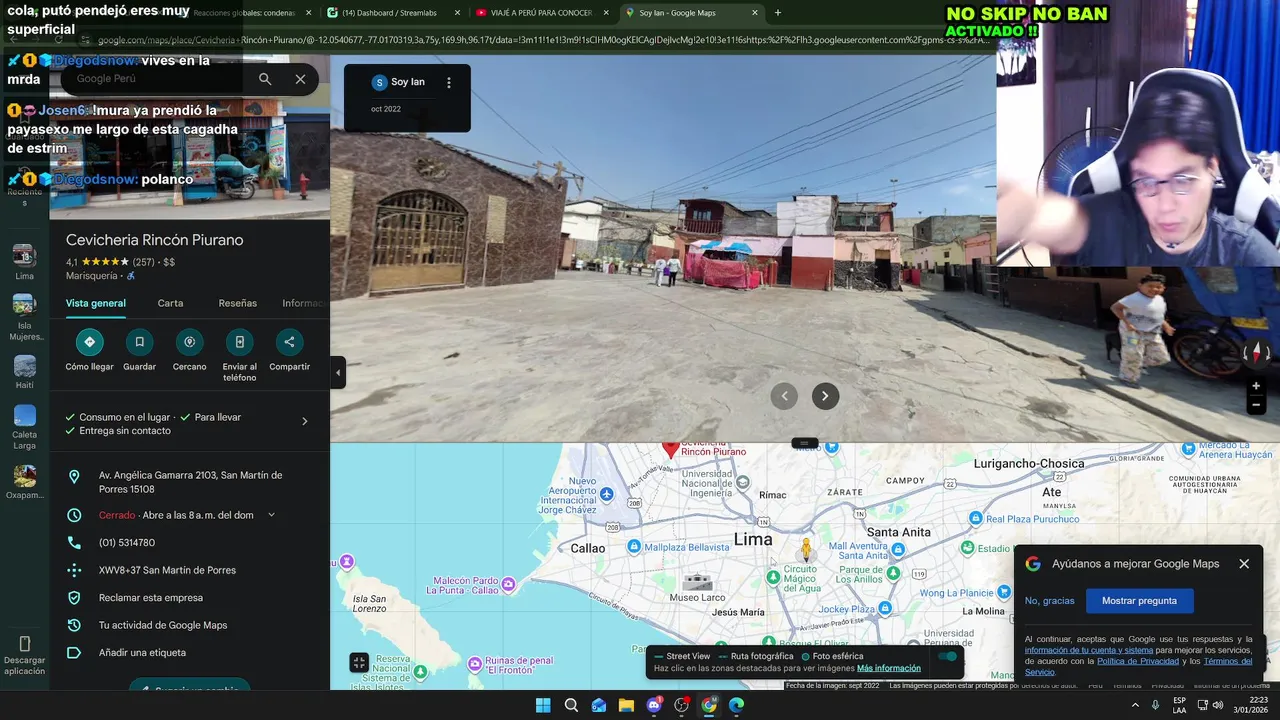The image size is (1280, 720).
Task: Toggle the Street View layer switch
Action: pos(947,657)
